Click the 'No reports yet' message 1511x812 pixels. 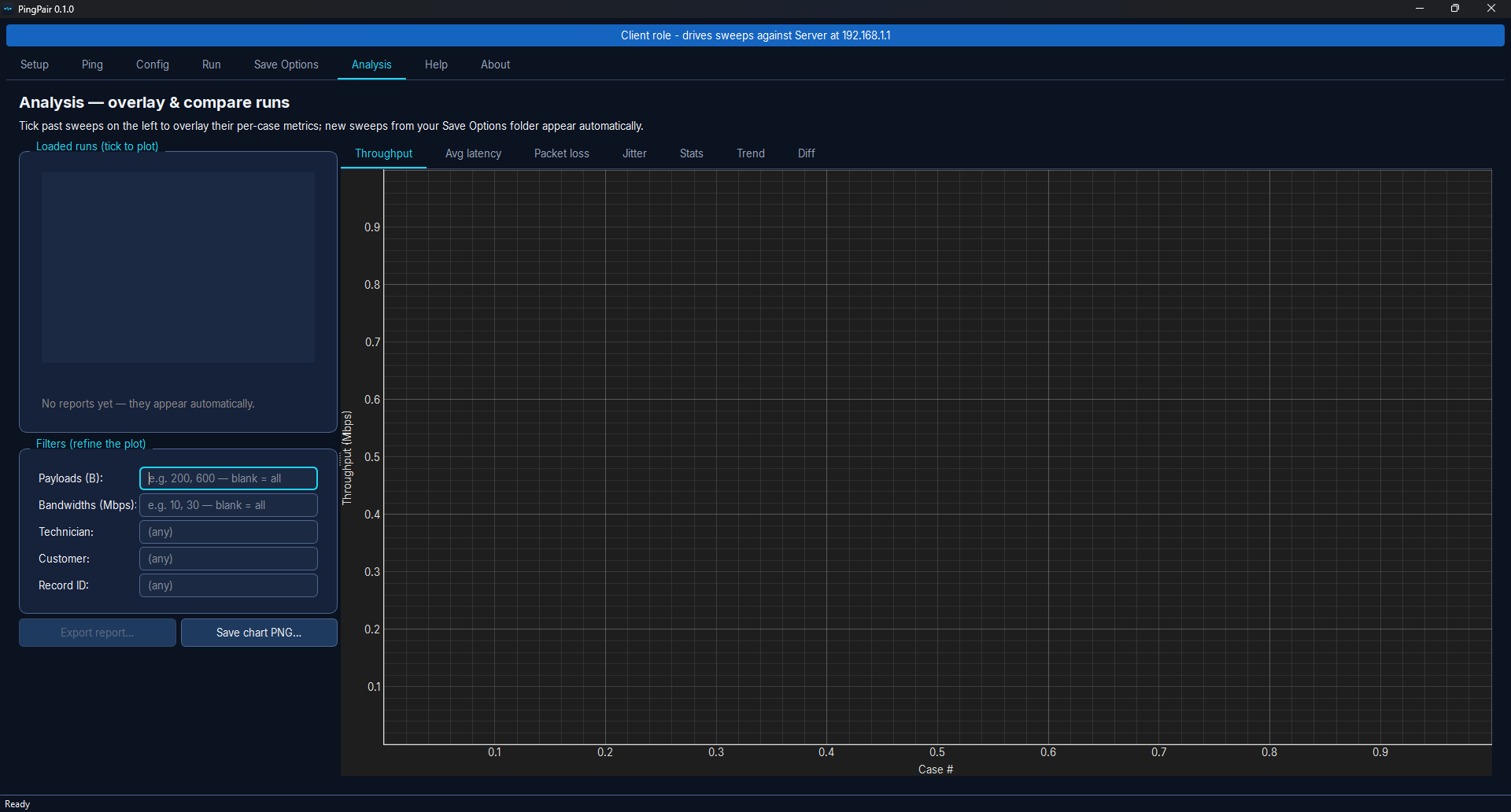(148, 404)
